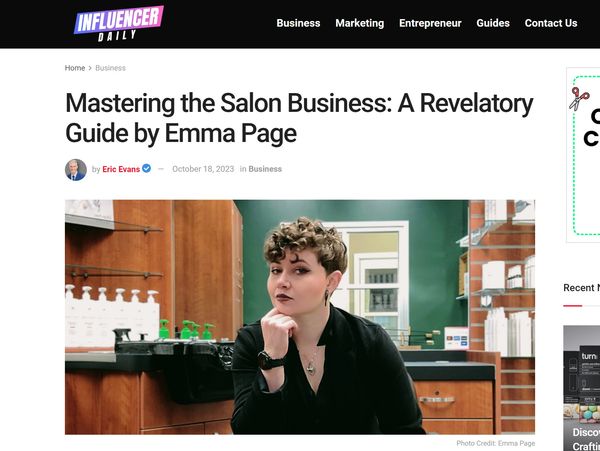The height and width of the screenshot is (451, 600).
Task: Click the Home breadcrumb link
Action: (x=75, y=68)
